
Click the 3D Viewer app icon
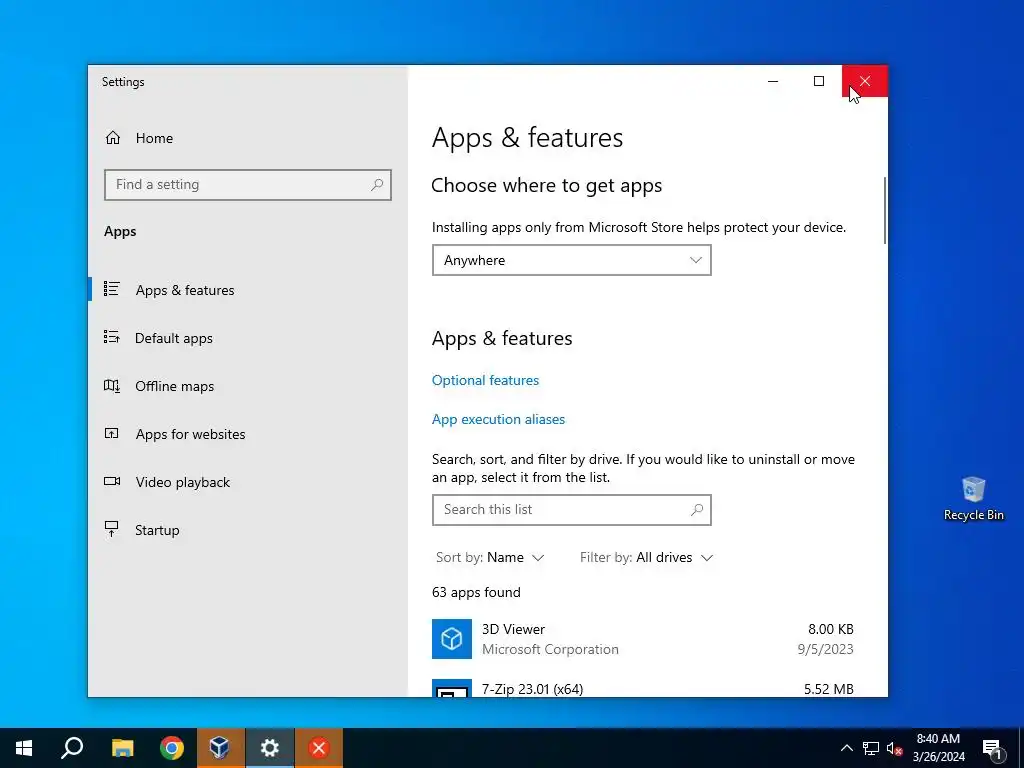[x=452, y=639]
